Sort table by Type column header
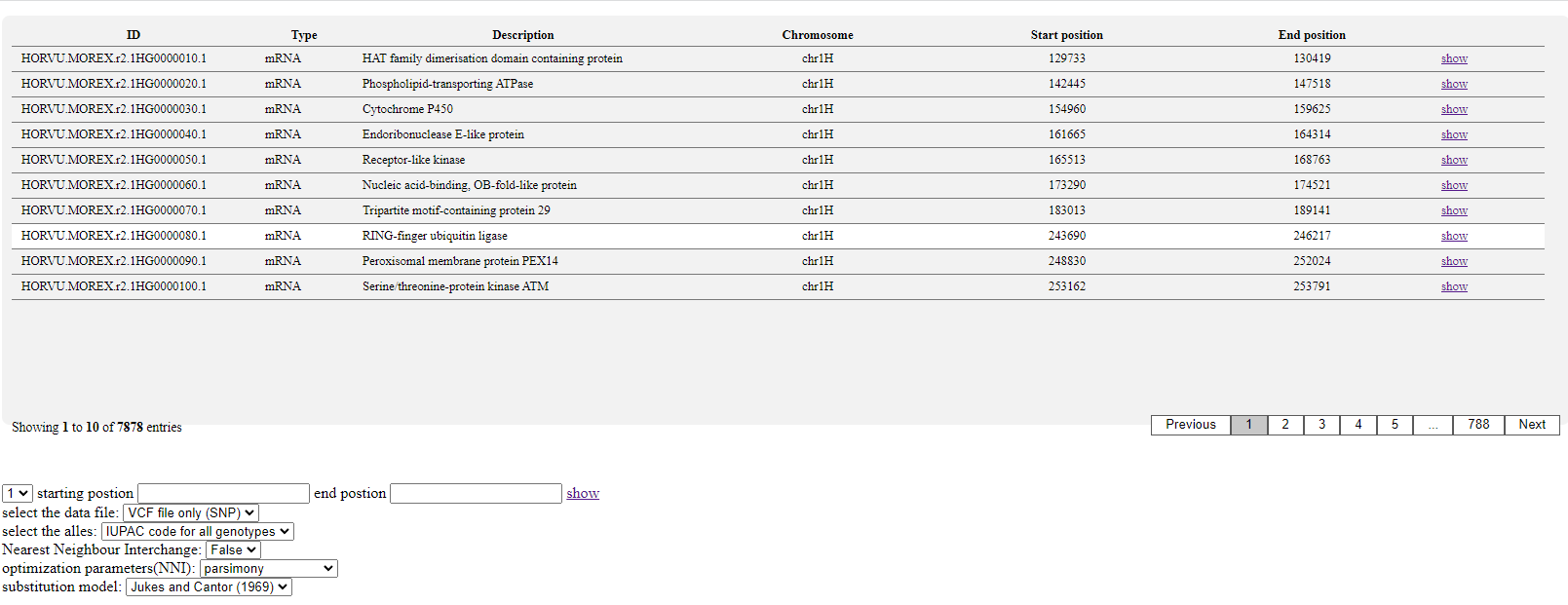1568x605 pixels. click(304, 35)
